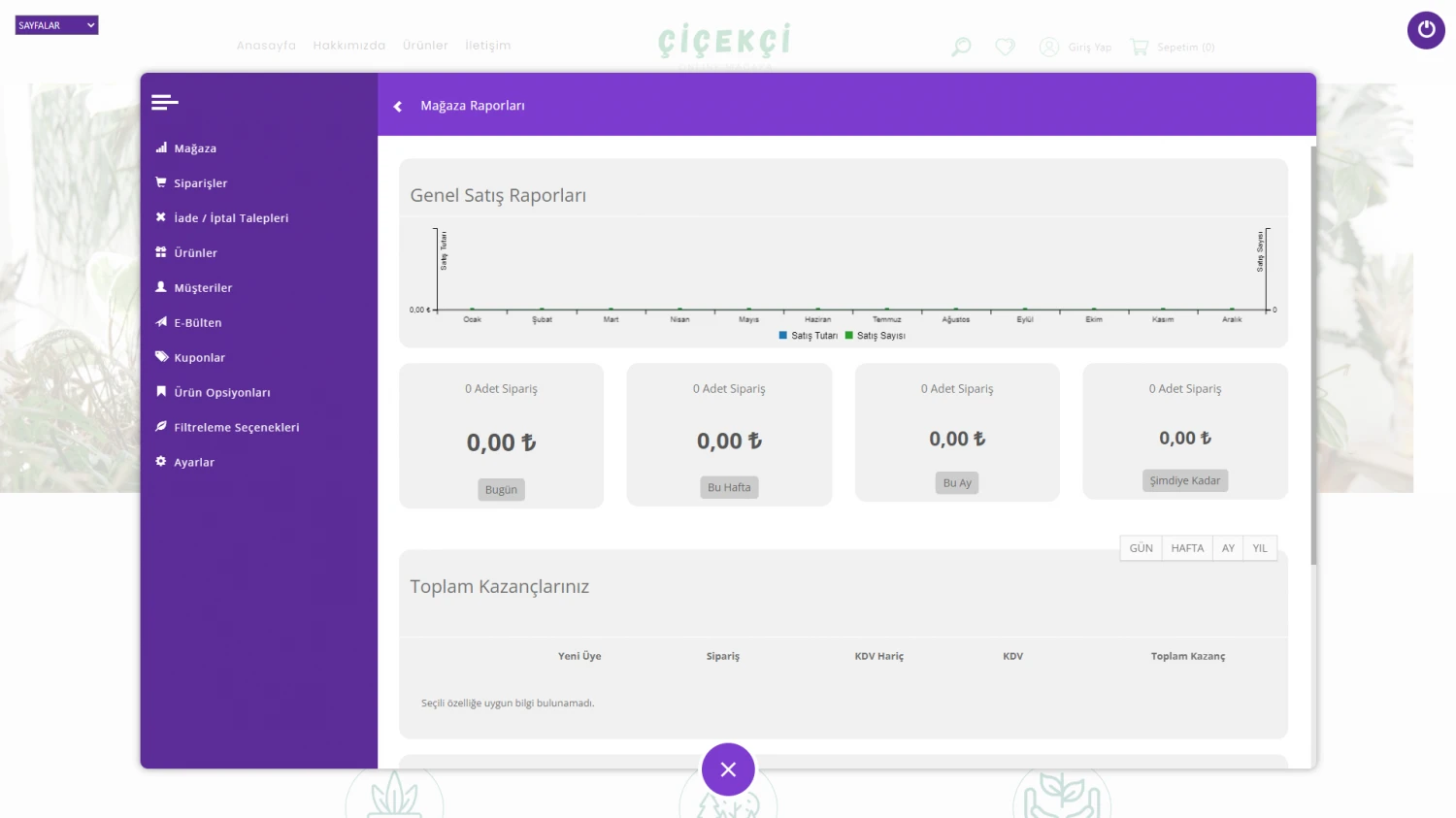Click the Sepetim cart icon

[x=1140, y=47]
